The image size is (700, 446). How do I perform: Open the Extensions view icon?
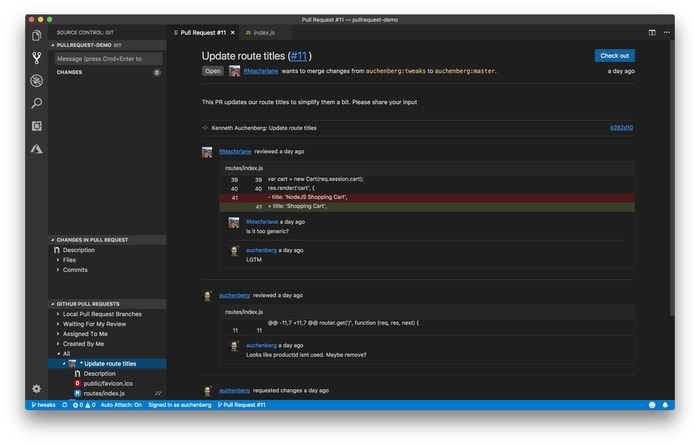[x=37, y=126]
